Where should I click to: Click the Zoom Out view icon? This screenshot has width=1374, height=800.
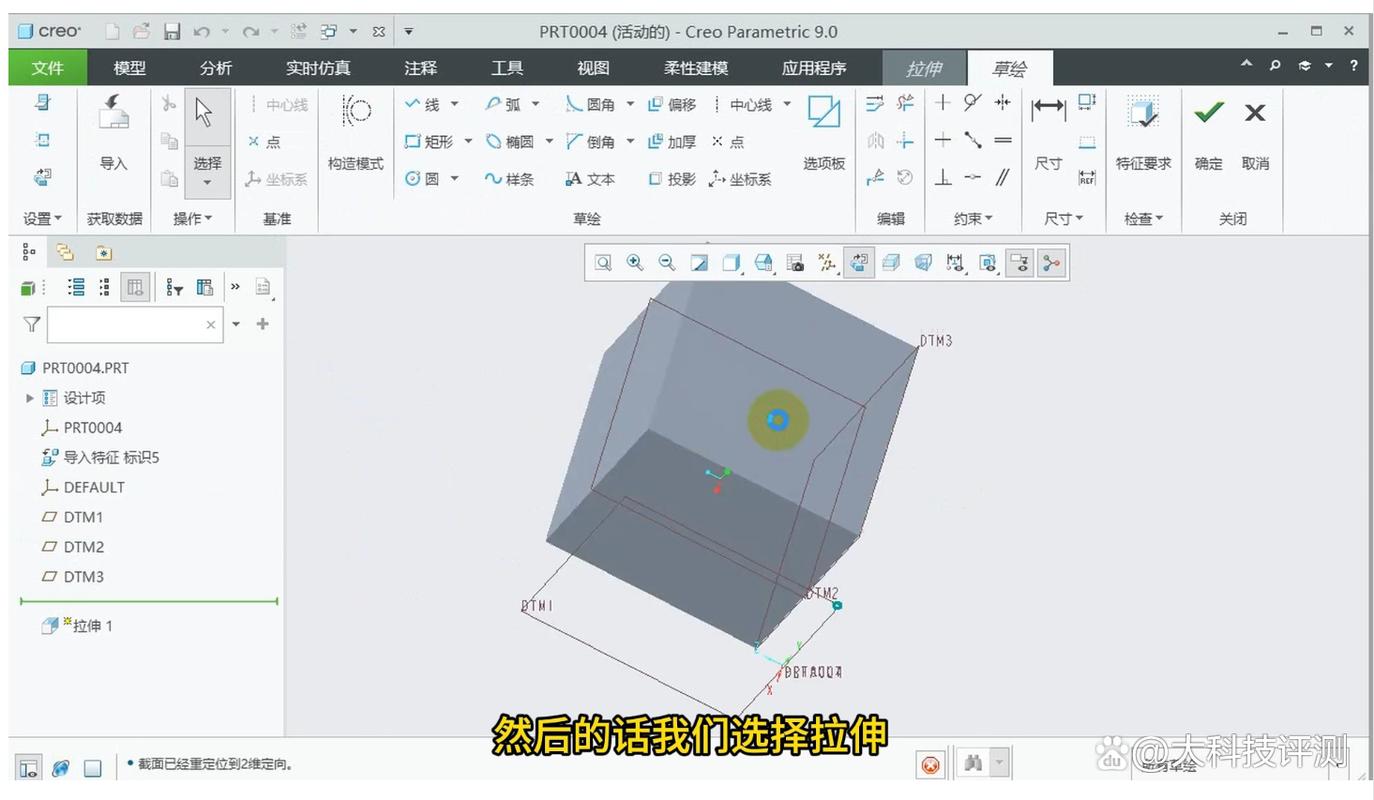click(667, 263)
